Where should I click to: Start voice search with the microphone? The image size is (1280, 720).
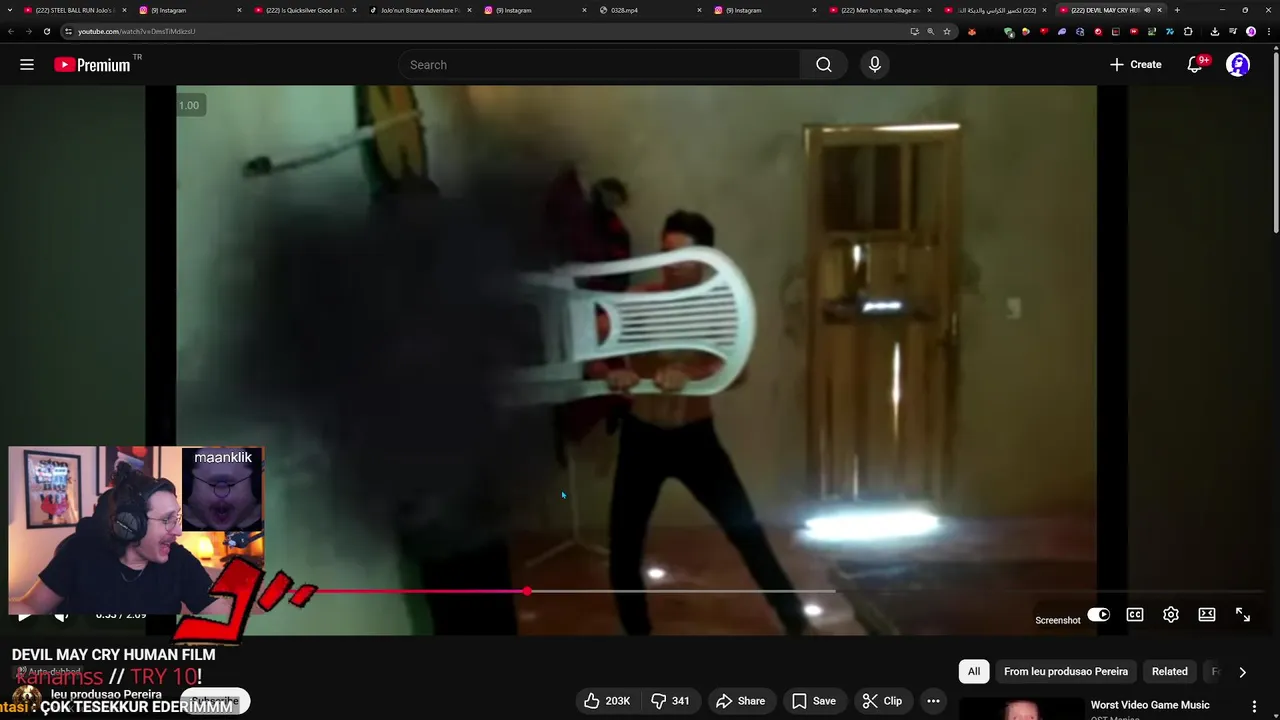(x=875, y=65)
